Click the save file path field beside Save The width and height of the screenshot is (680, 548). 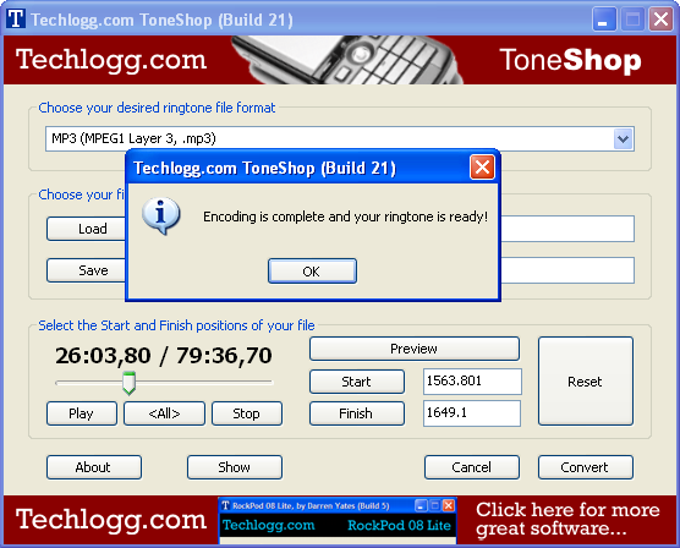[x=567, y=271]
